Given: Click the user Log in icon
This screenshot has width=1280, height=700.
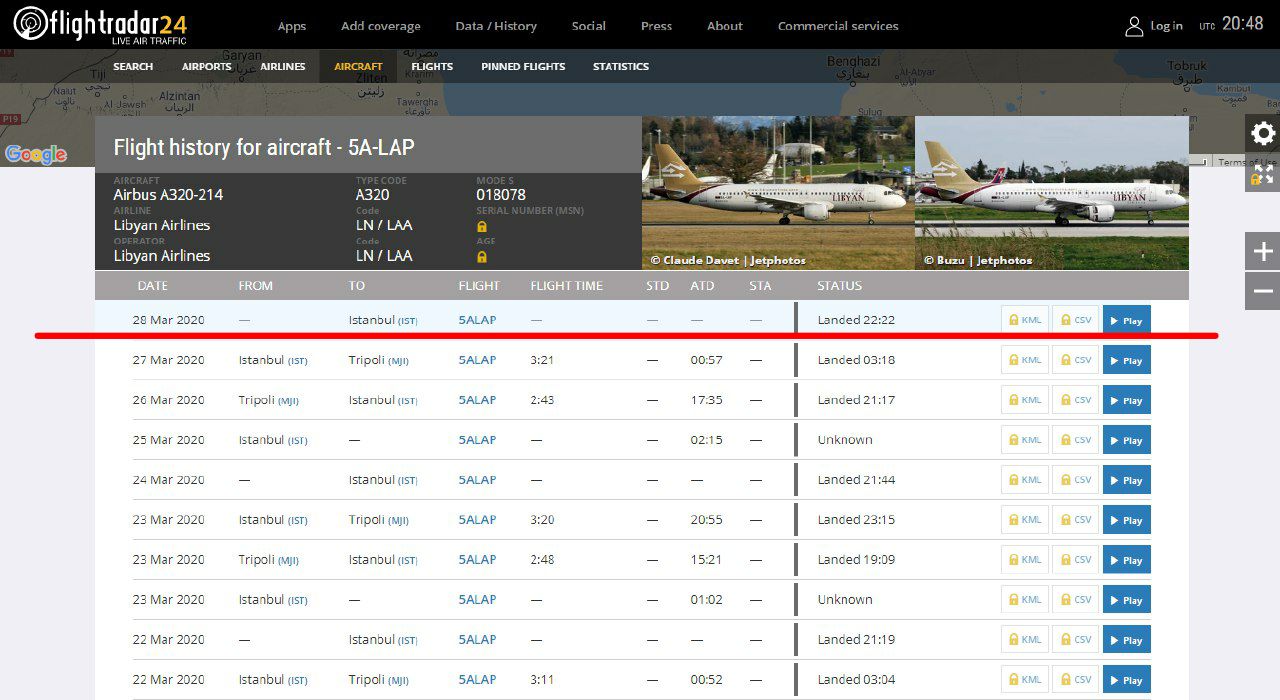Looking at the screenshot, I should [1134, 26].
